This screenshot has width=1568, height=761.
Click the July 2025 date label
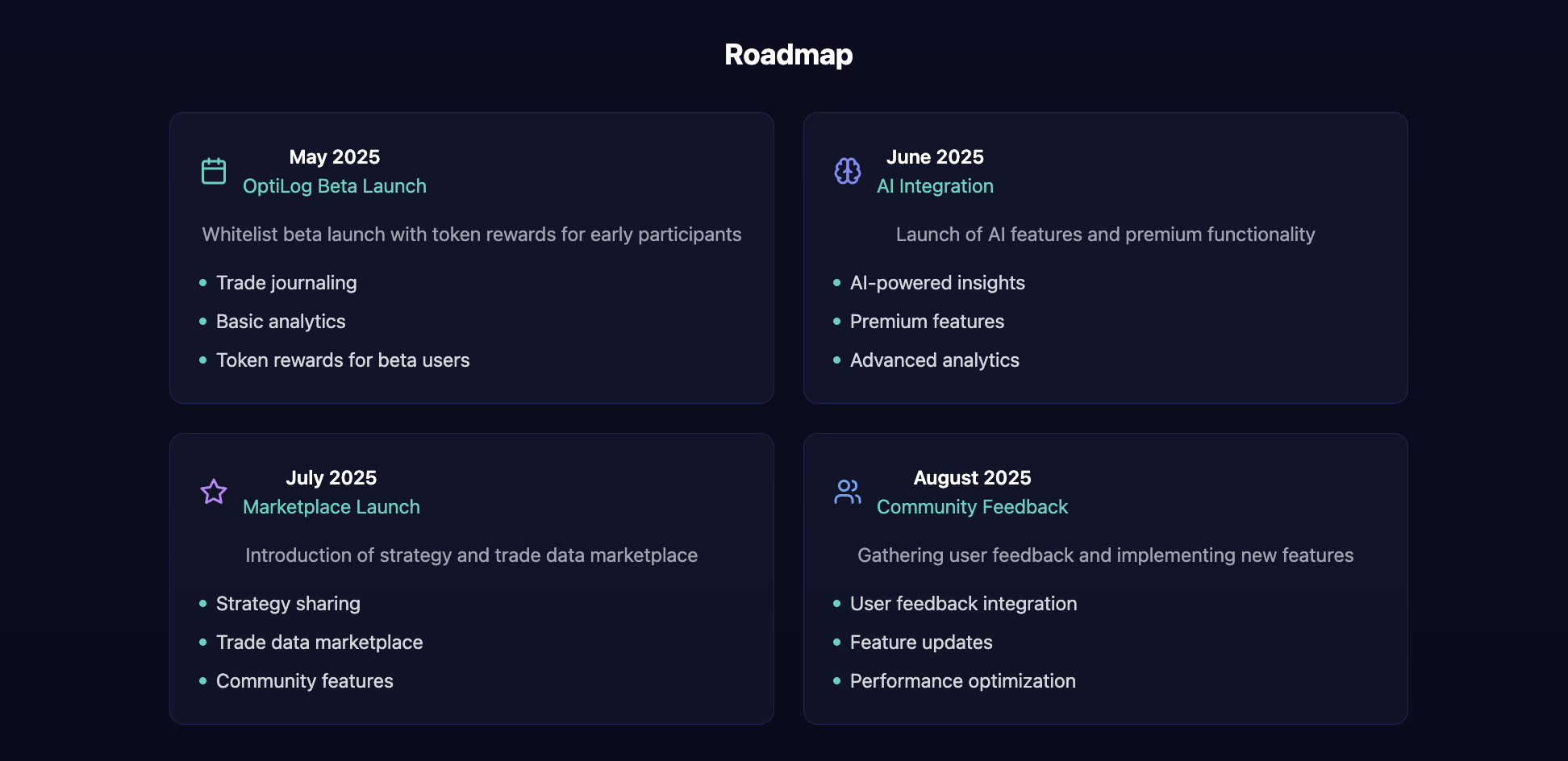click(332, 478)
